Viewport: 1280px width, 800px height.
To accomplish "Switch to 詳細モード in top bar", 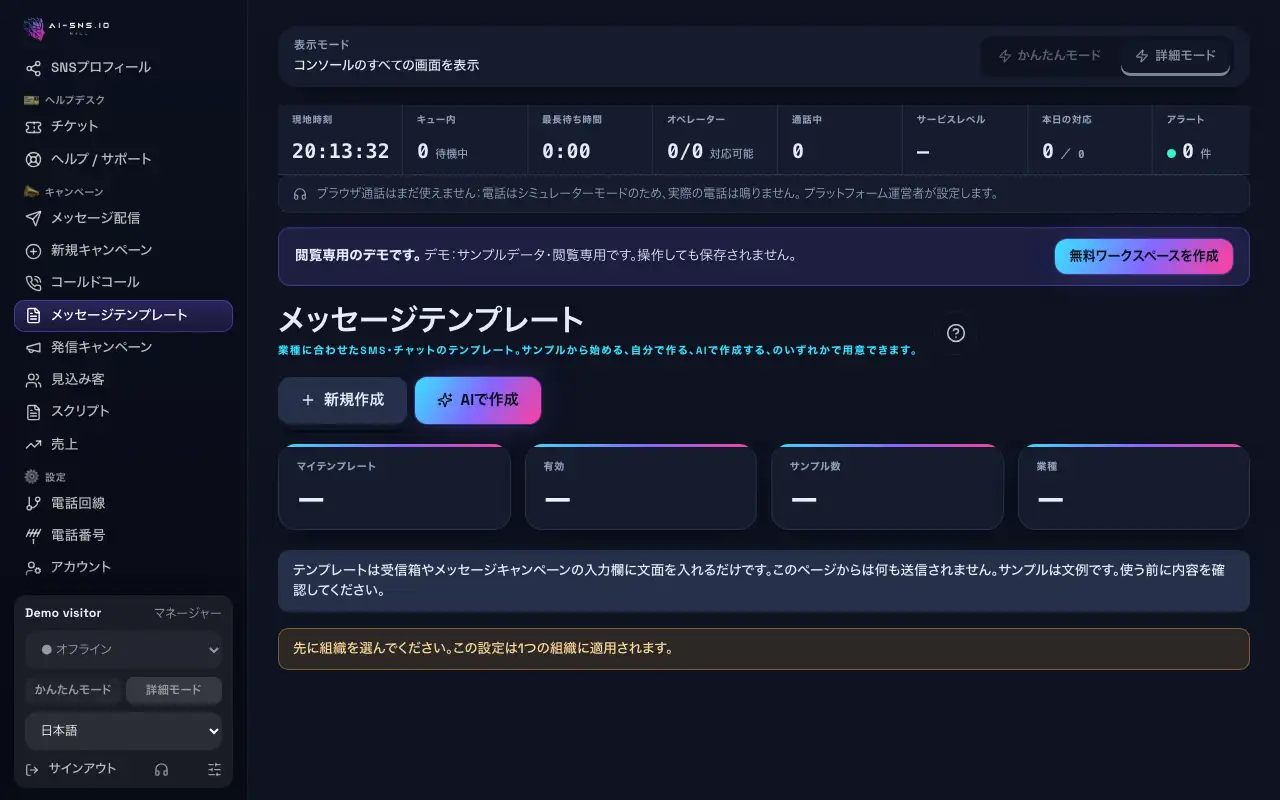I will 1175,56.
